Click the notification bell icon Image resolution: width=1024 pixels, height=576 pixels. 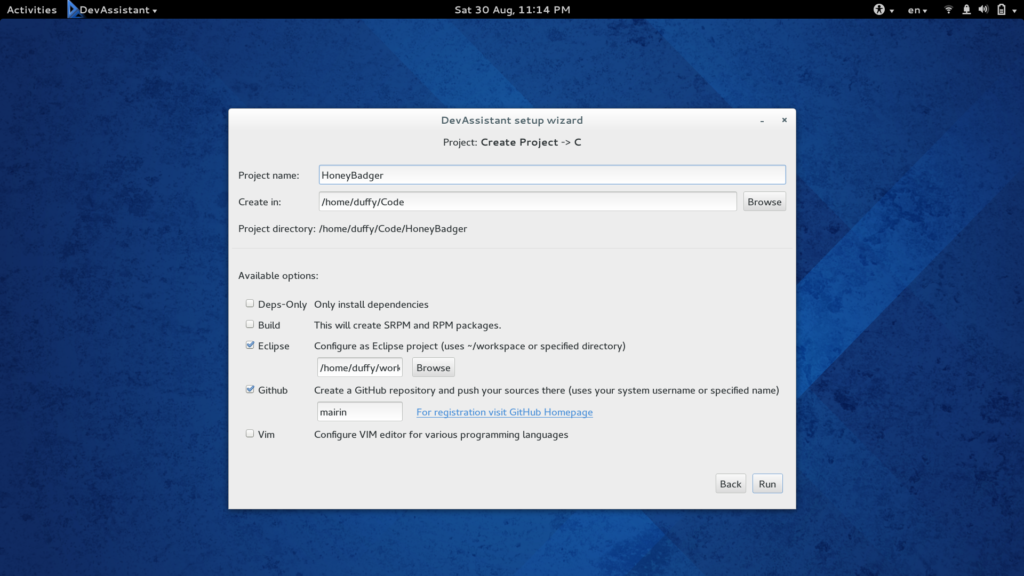coord(966,10)
